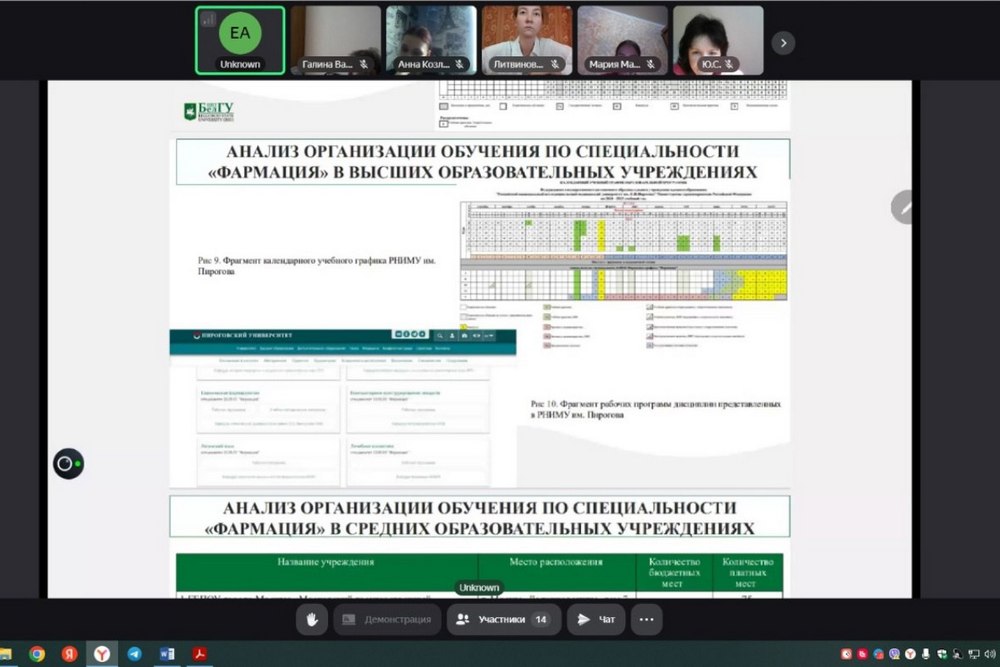The height and width of the screenshot is (667, 1000).
Task: Click heading 'В СРЕДНИХ ОБРАЗОВАТЕЛЬНЫХ УЧРЕЖДЕНИЯХ'
Action: (541, 529)
